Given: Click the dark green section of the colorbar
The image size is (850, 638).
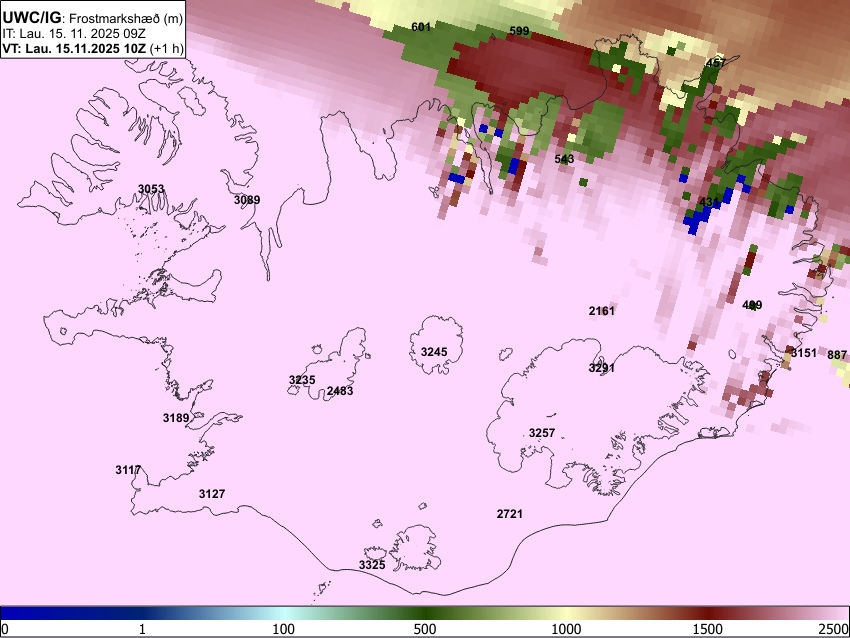Looking at the screenshot, I should [x=424, y=613].
